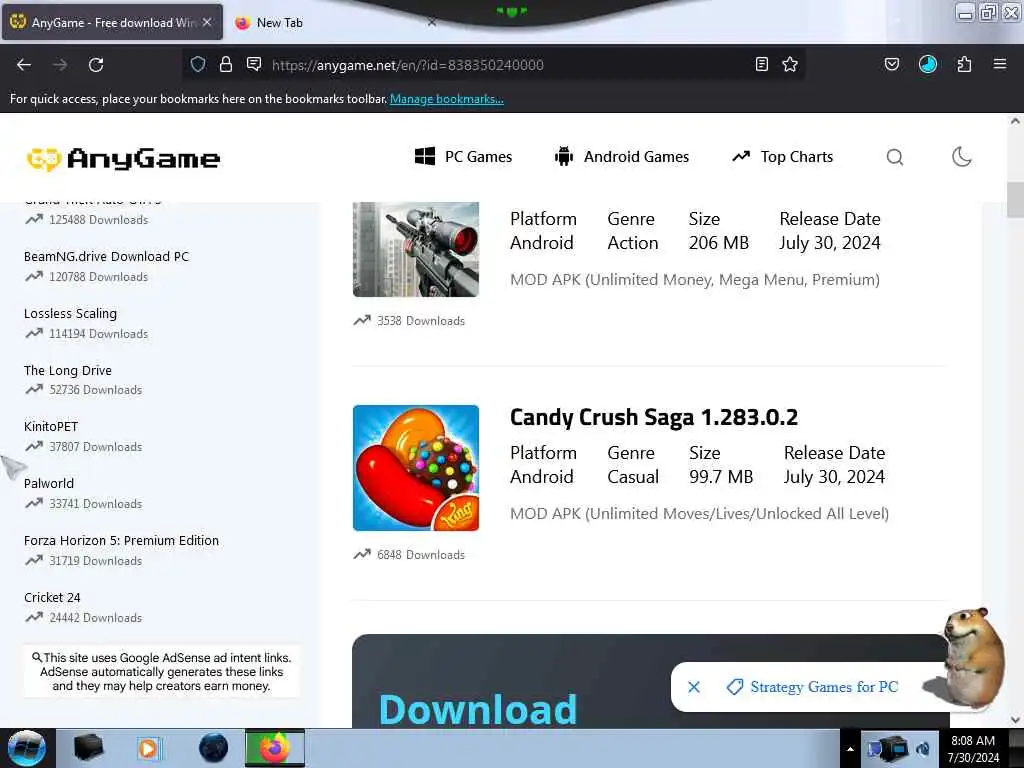Open the site permissions icon in address bar
This screenshot has height=768, width=1024.
pyautogui.click(x=254, y=64)
